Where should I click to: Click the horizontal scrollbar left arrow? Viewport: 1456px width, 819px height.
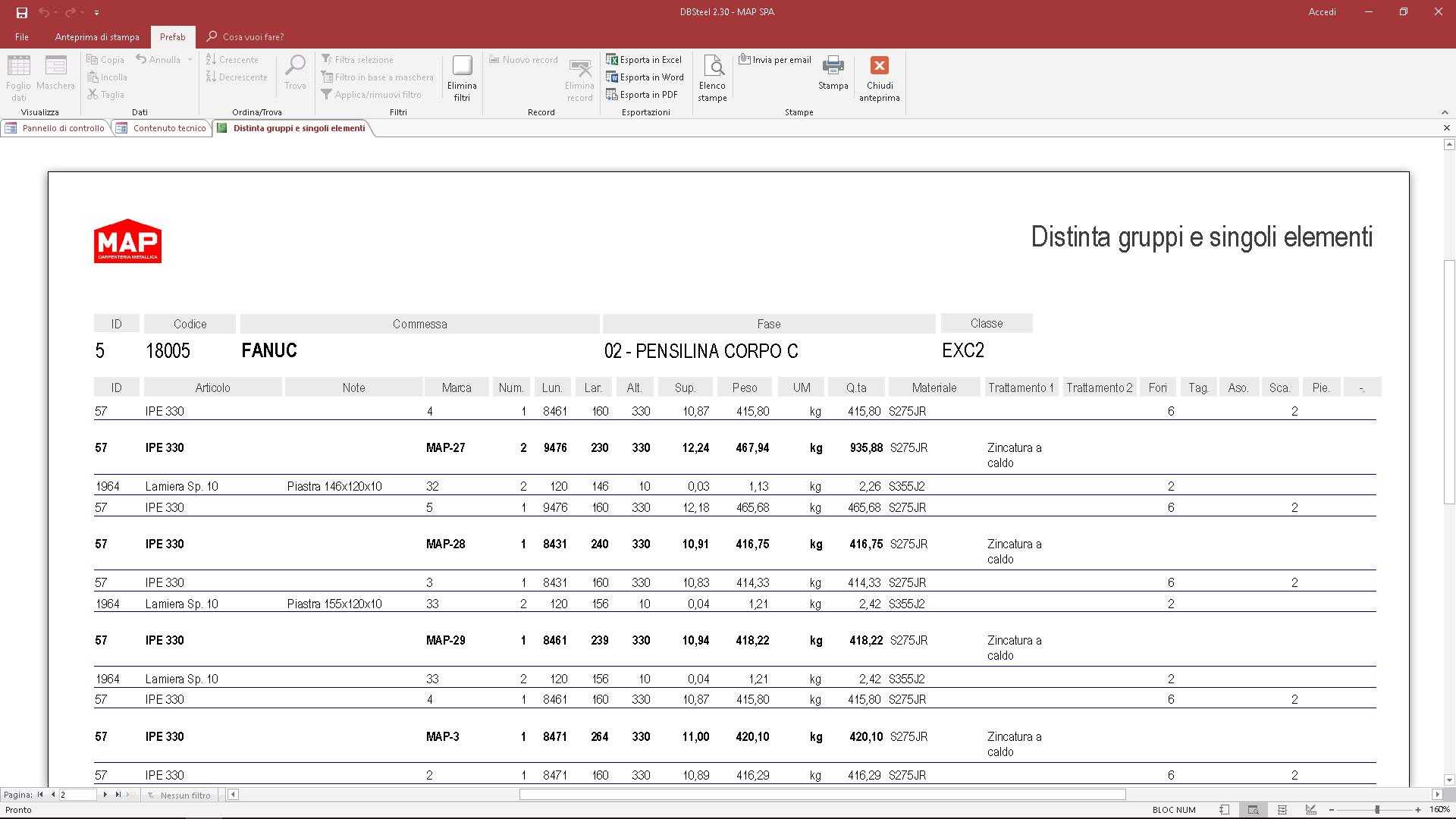pyautogui.click(x=233, y=795)
